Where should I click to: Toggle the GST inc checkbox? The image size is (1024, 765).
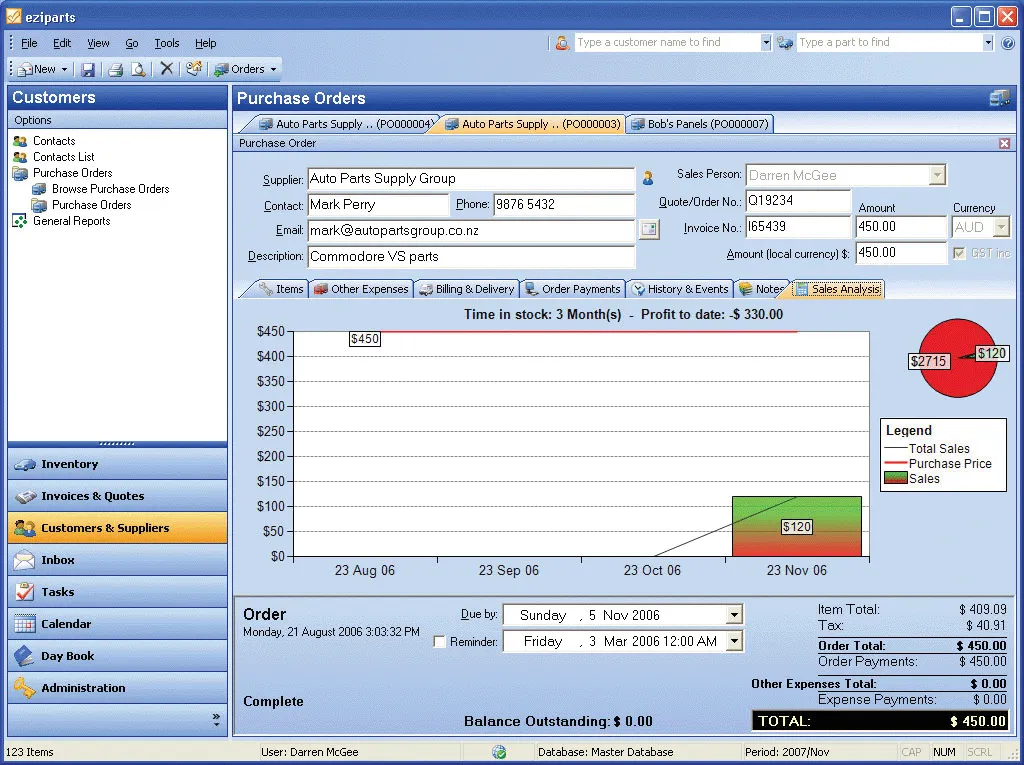pos(959,253)
